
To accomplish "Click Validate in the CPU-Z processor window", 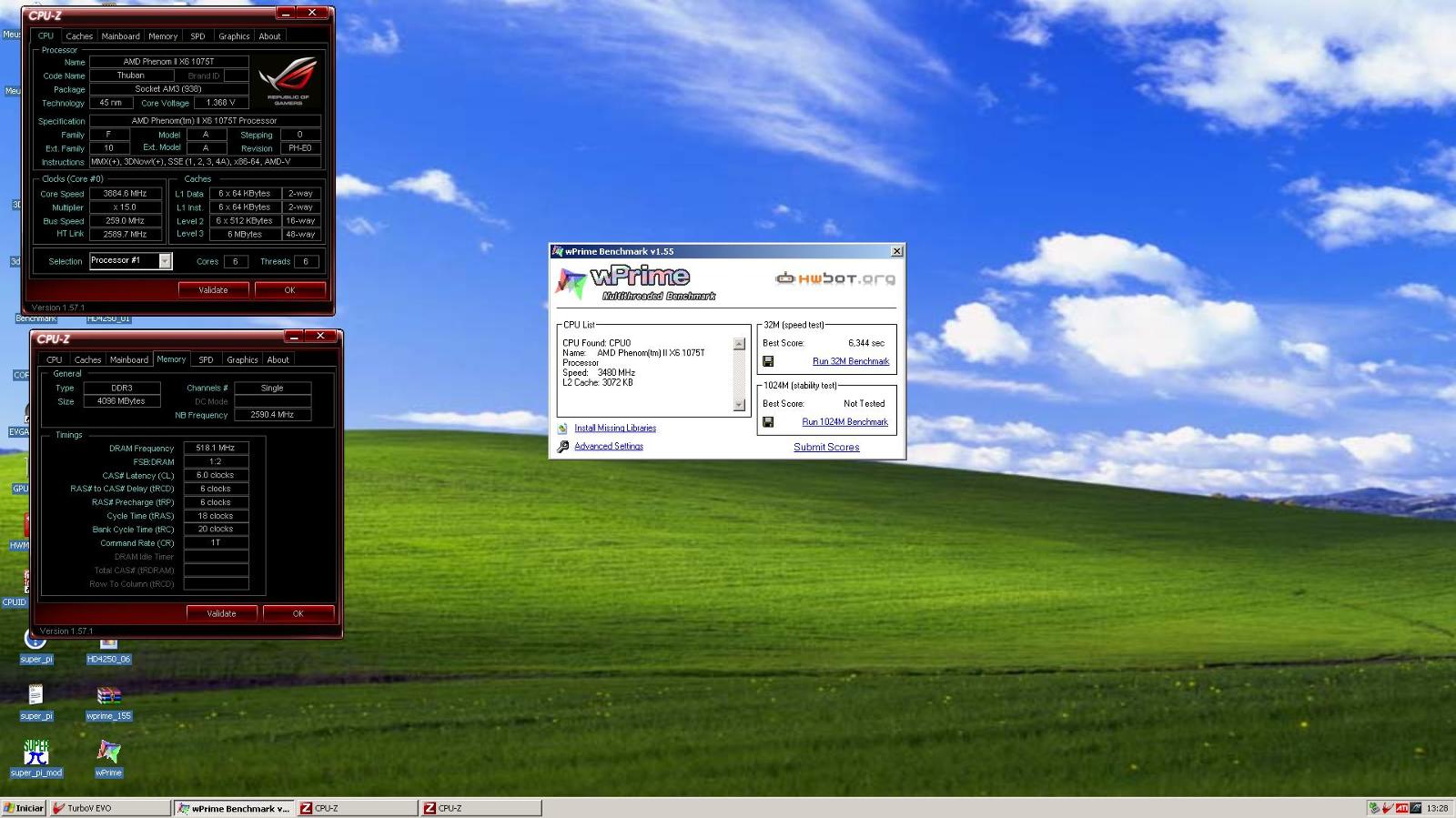I will [x=213, y=290].
